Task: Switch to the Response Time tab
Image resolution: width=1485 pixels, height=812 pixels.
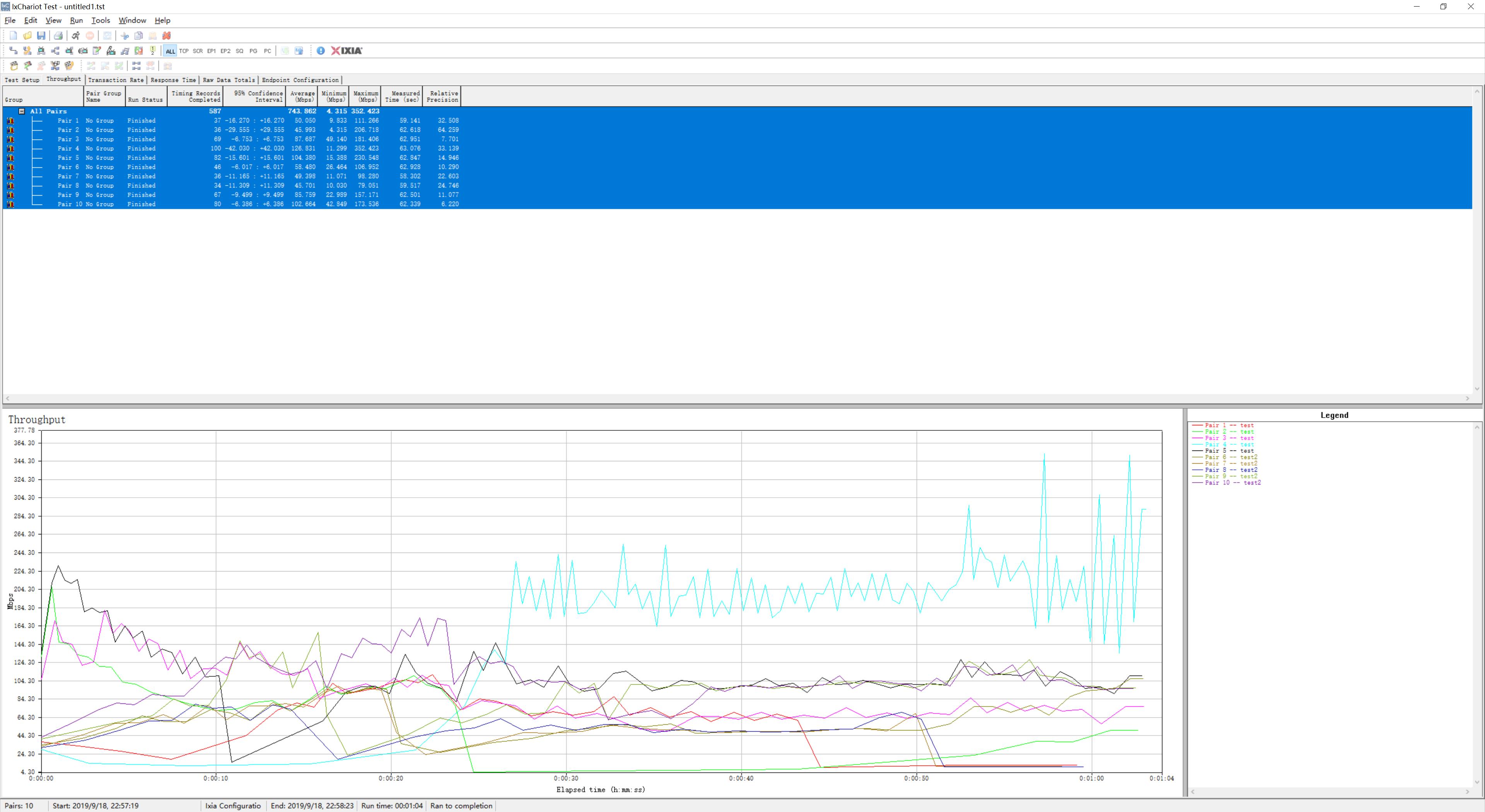Action: pyautogui.click(x=173, y=80)
